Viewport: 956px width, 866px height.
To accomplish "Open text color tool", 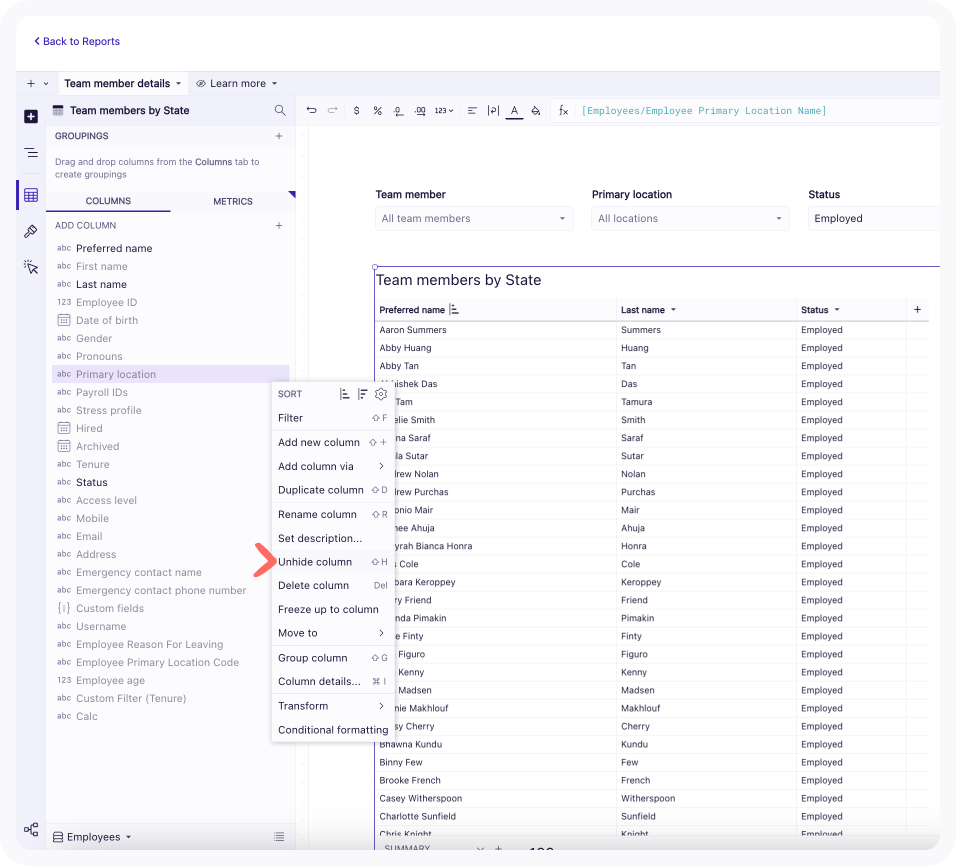I will [x=514, y=111].
